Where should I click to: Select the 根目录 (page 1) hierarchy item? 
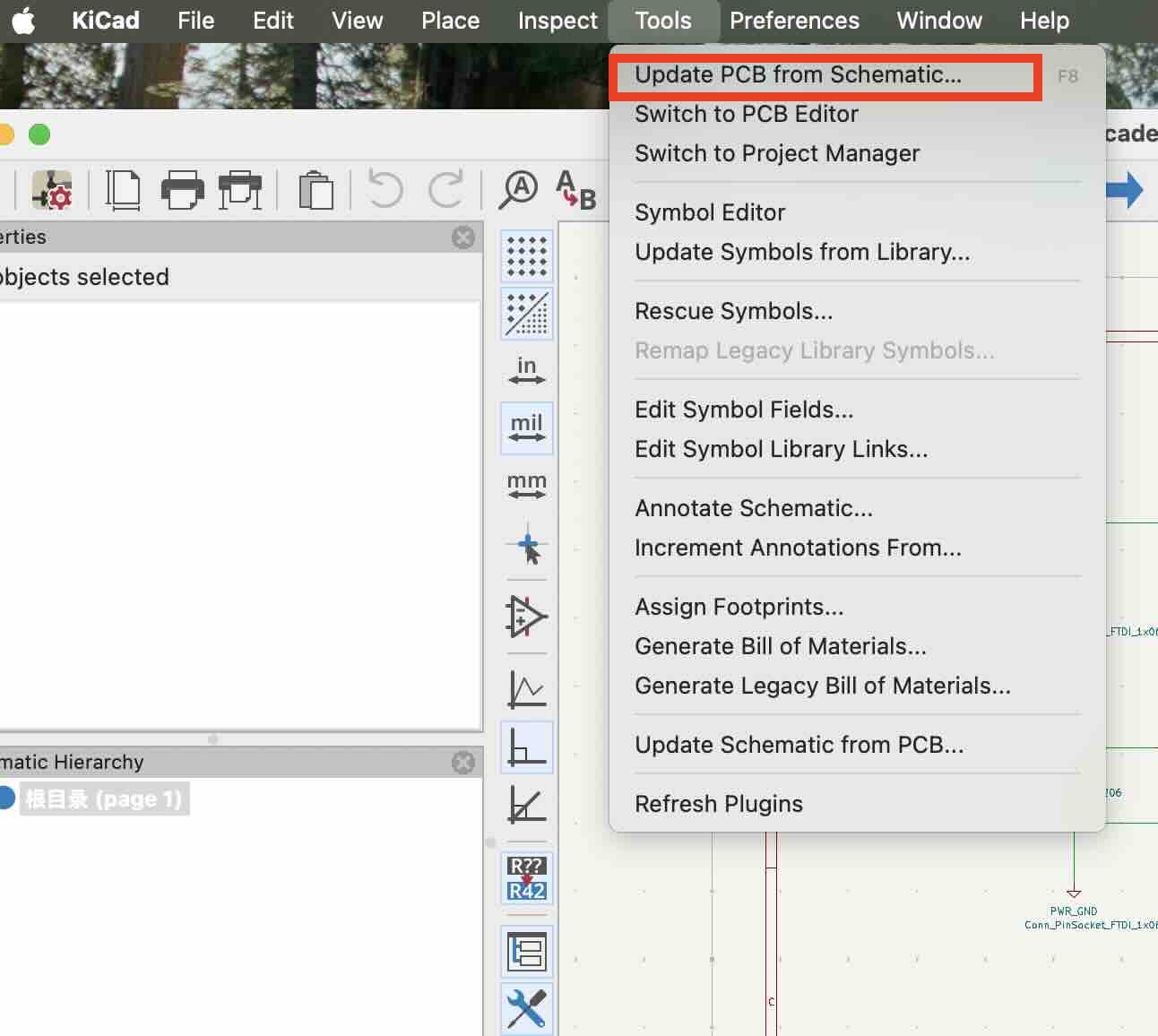click(x=103, y=799)
